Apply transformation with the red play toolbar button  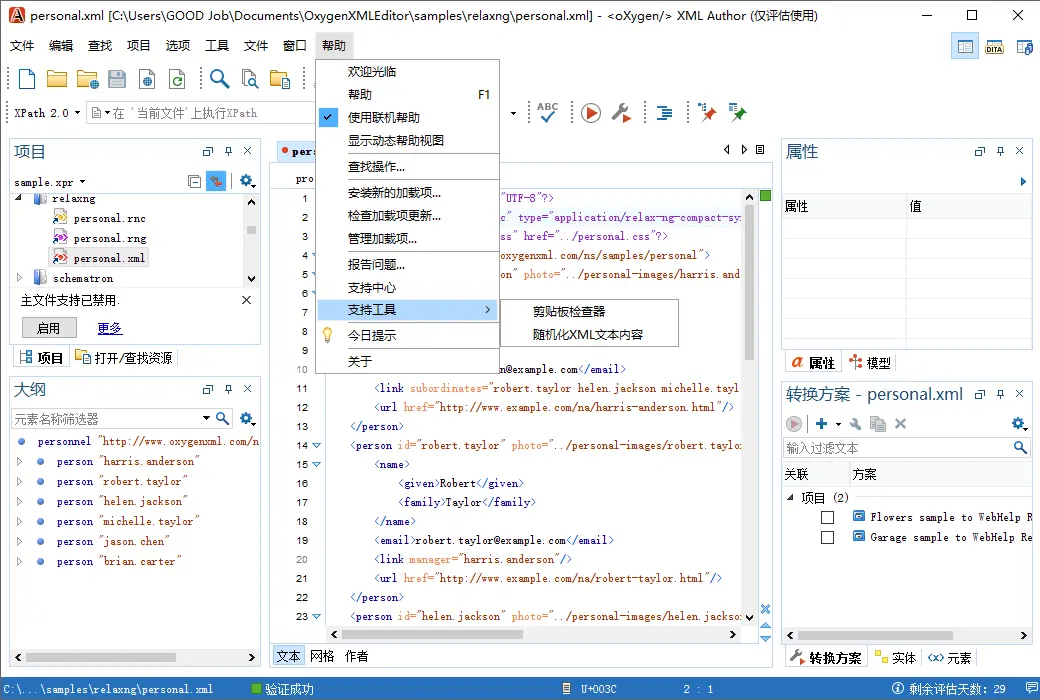pyautogui.click(x=590, y=113)
